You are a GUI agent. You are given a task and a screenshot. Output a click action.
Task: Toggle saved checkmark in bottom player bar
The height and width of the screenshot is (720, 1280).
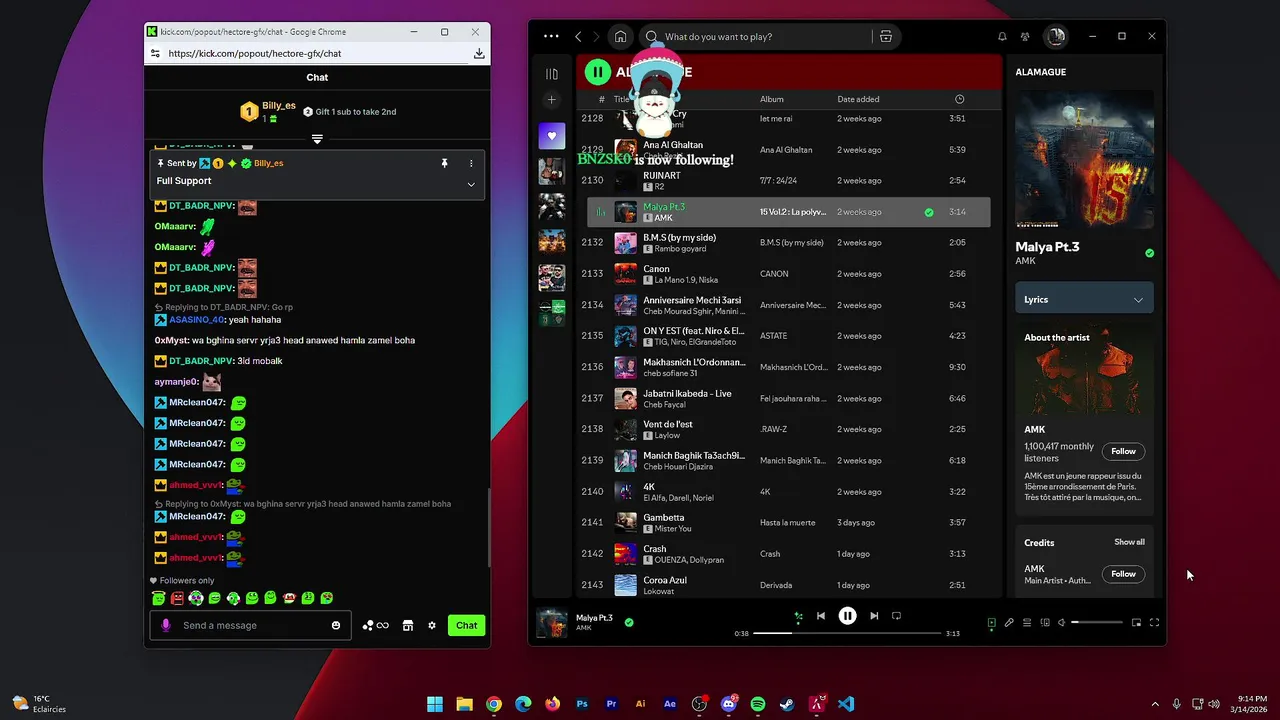point(629,622)
